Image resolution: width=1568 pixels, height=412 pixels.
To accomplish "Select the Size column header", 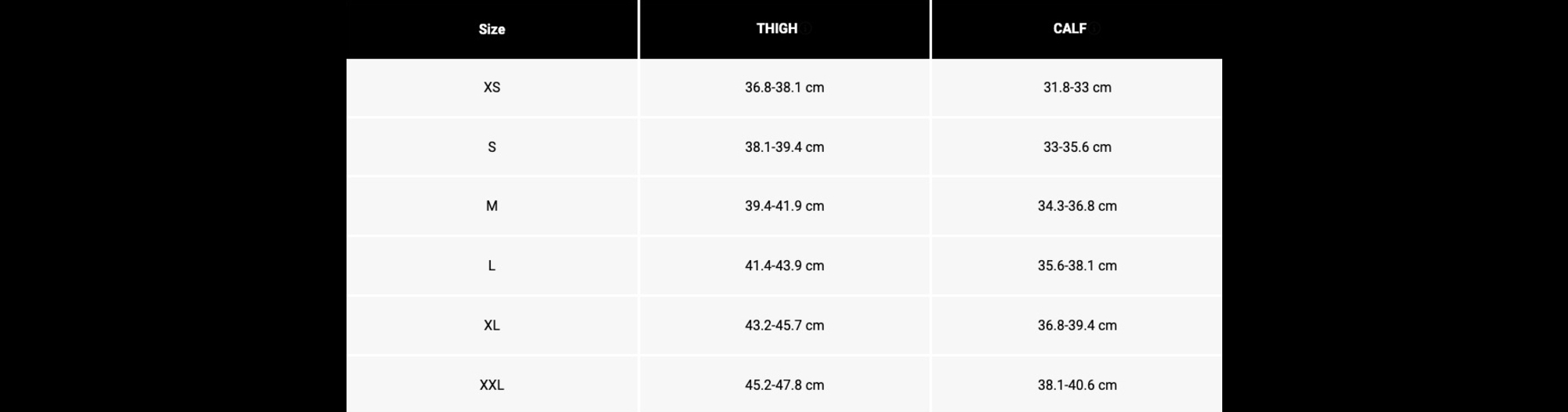I will click(x=492, y=29).
